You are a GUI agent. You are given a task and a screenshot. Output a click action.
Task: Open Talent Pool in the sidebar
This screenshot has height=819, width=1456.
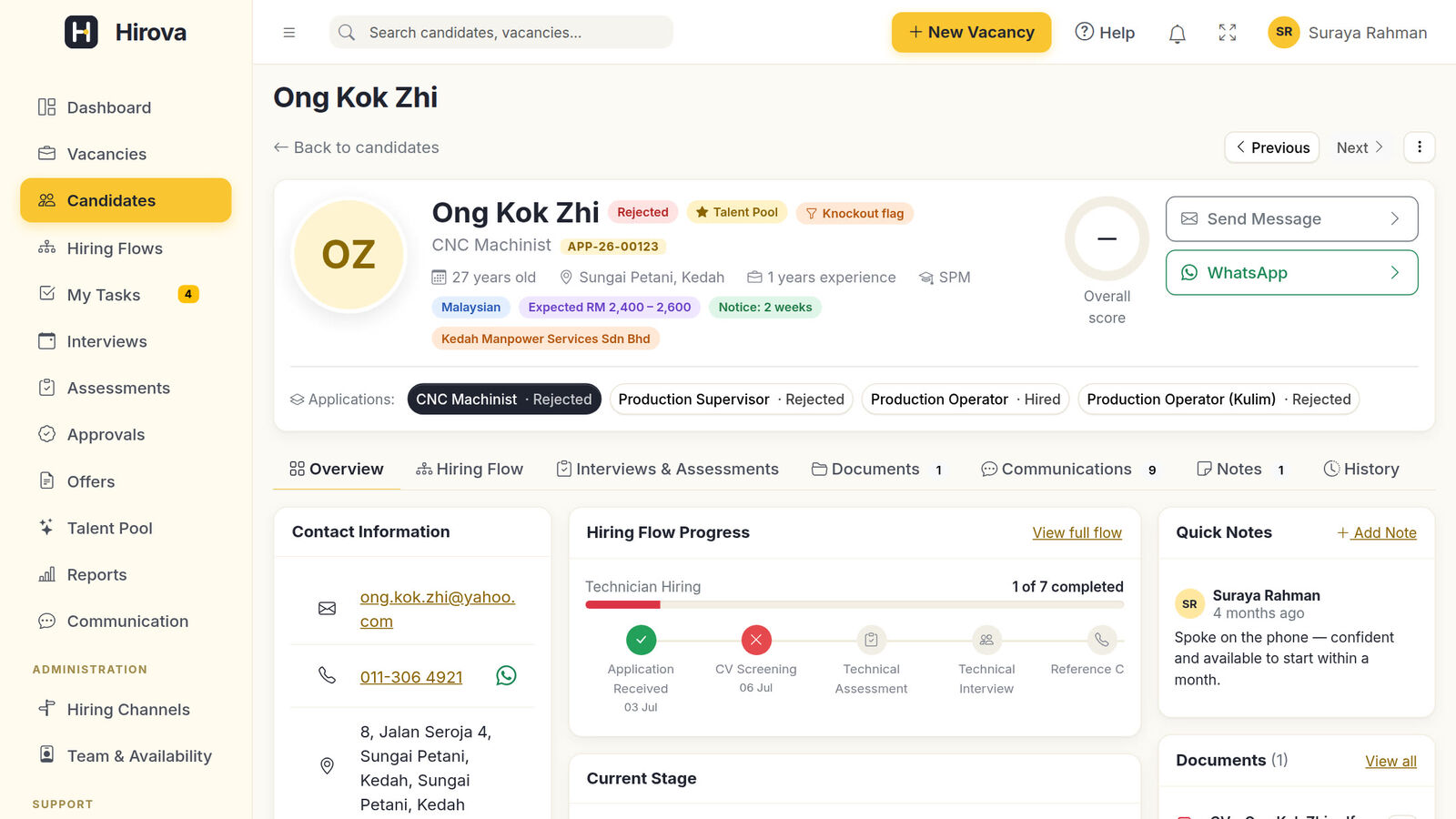[126, 528]
